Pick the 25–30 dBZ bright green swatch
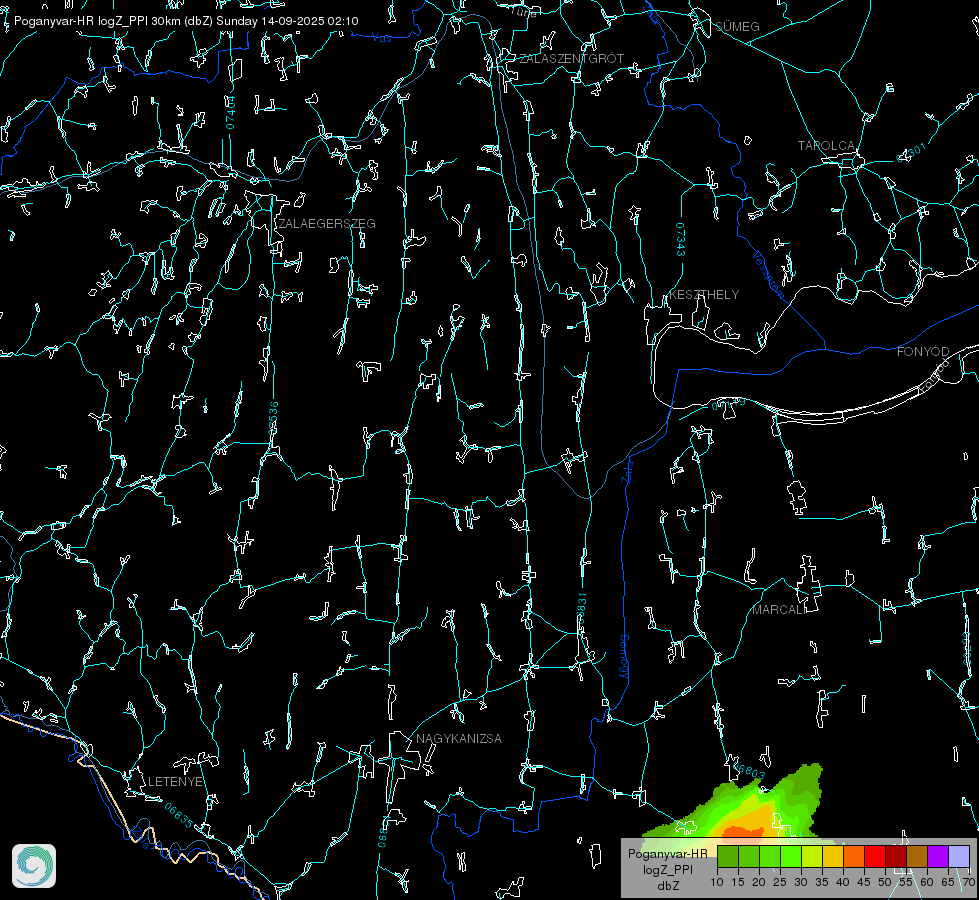Viewport: 979px width, 900px height. pyautogui.click(x=791, y=856)
